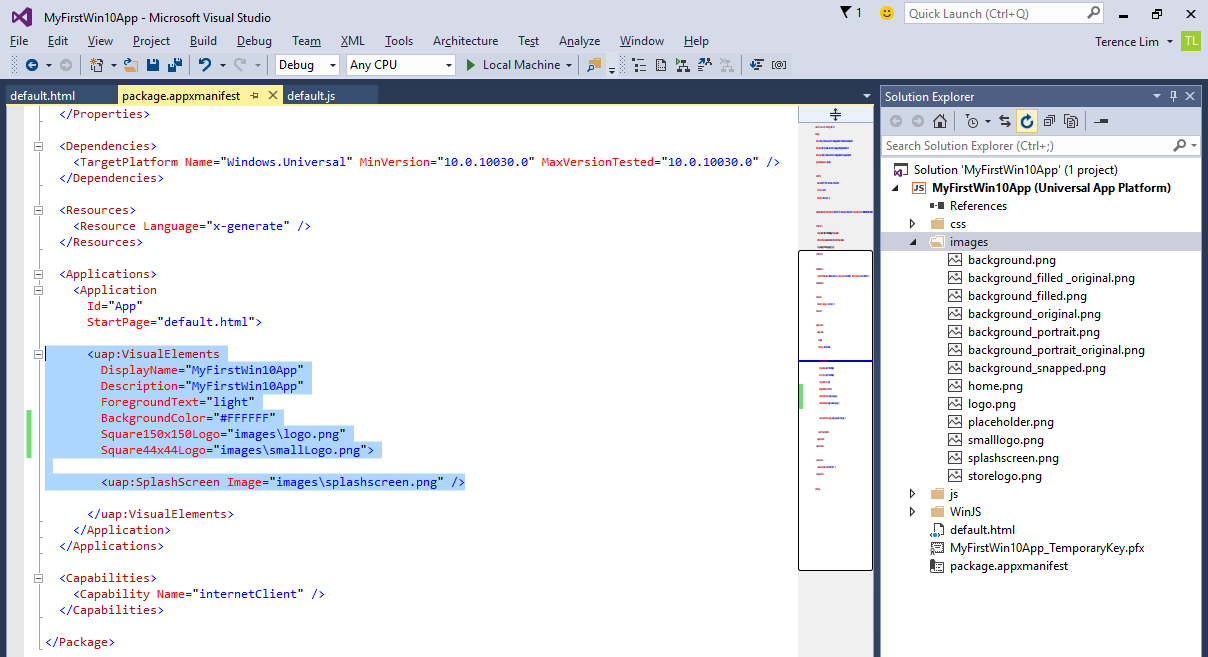The width and height of the screenshot is (1208, 657).
Task: Undo the last edit via toolbar arrow
Action: tap(204, 65)
